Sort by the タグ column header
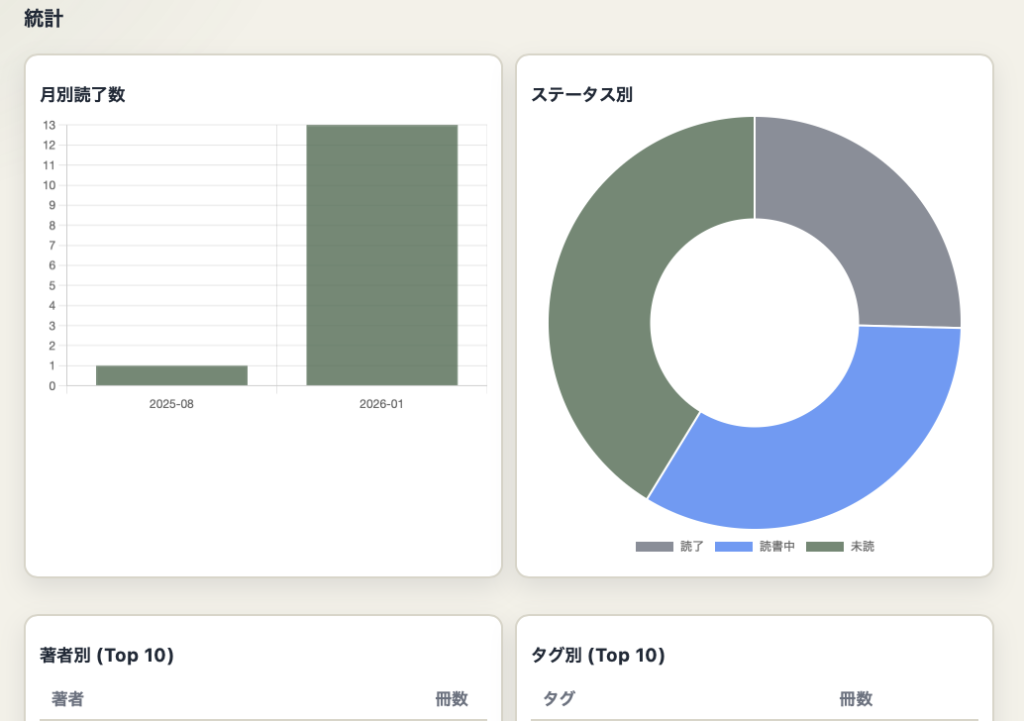 click(559, 699)
